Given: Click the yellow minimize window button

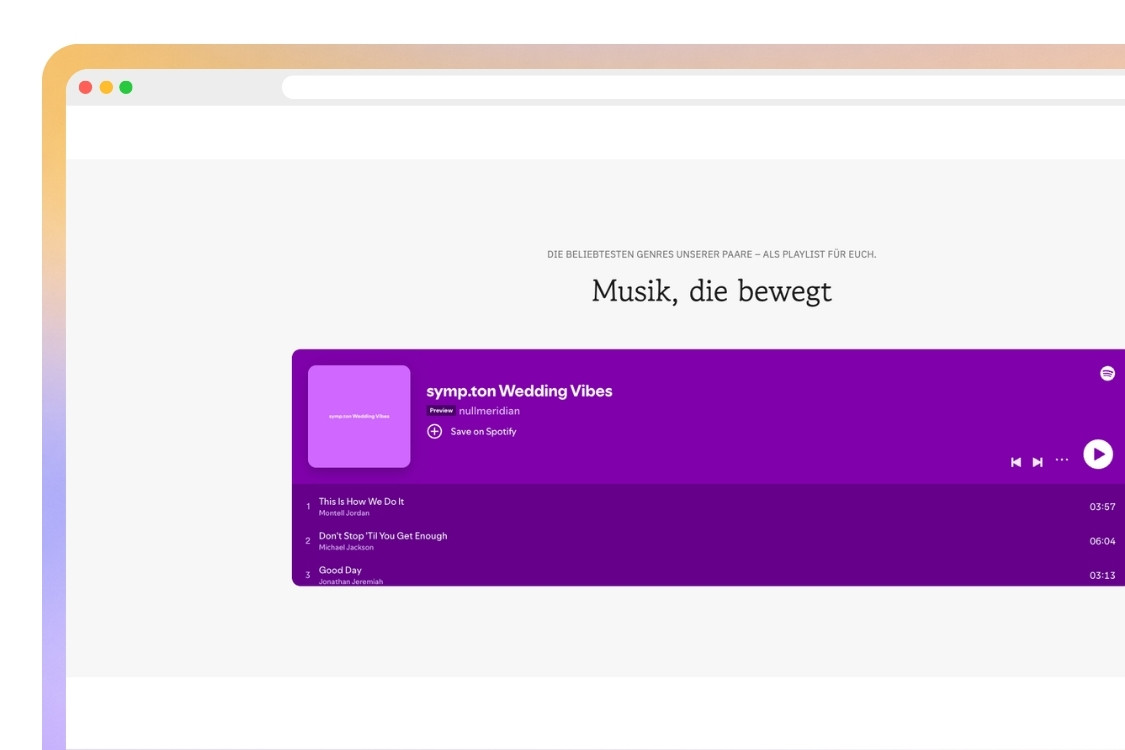Looking at the screenshot, I should point(106,88).
